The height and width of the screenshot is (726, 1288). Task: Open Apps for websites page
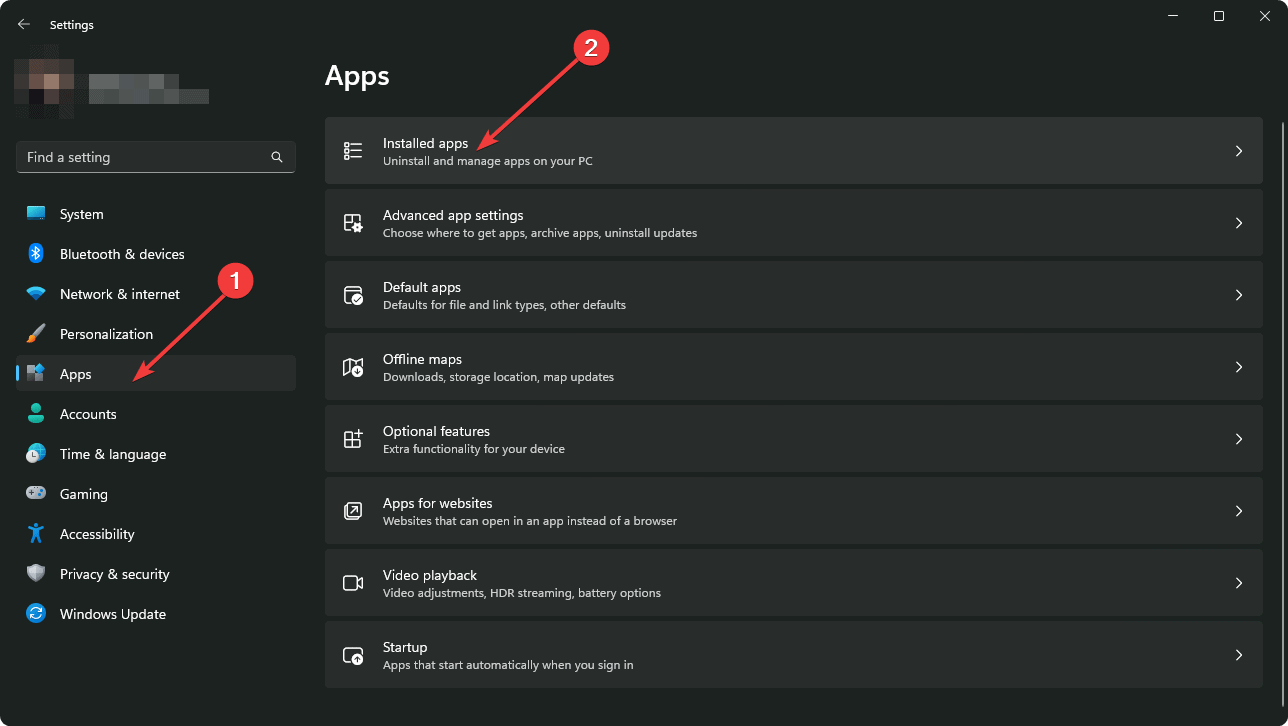click(794, 511)
